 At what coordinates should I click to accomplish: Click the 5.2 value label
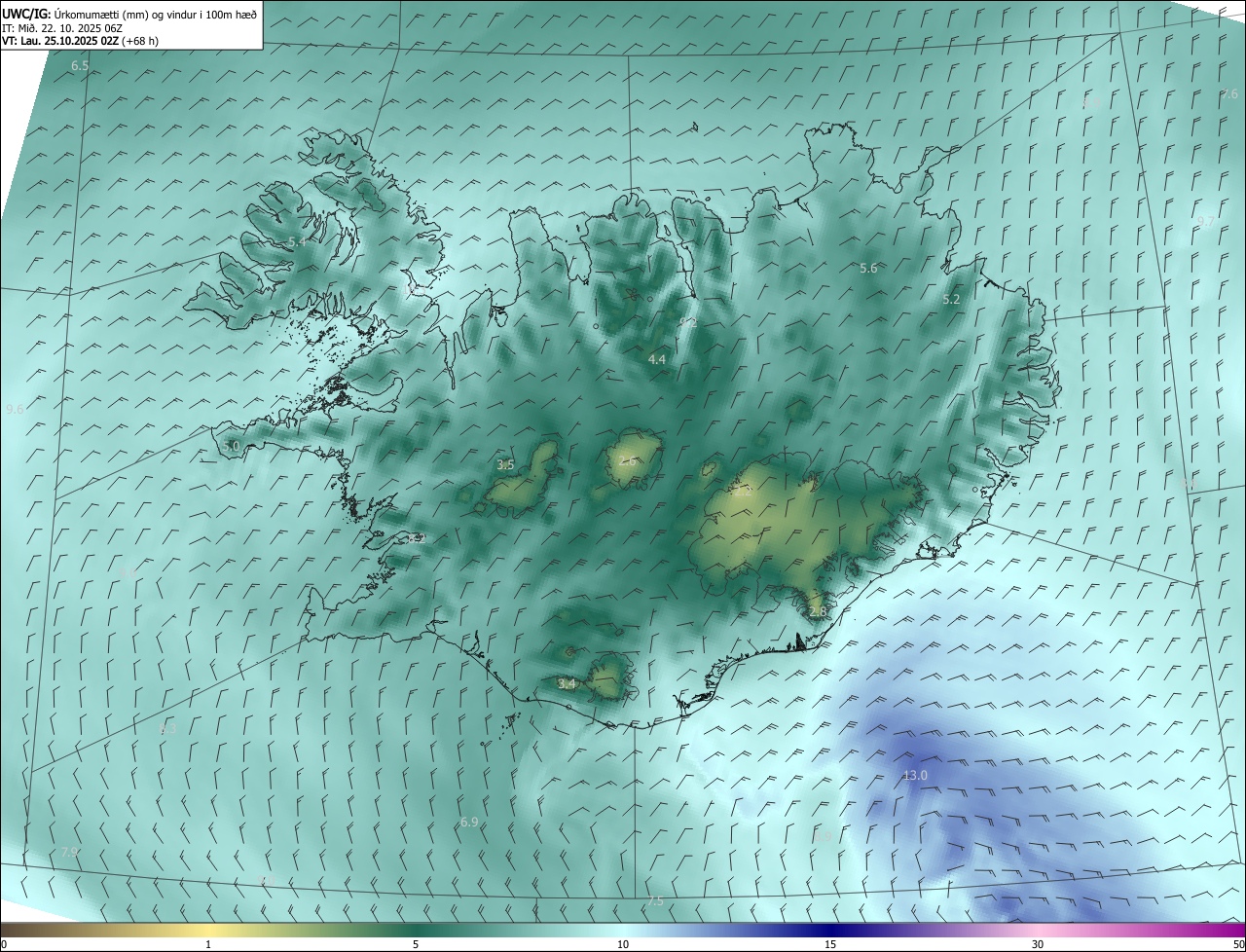(x=952, y=300)
